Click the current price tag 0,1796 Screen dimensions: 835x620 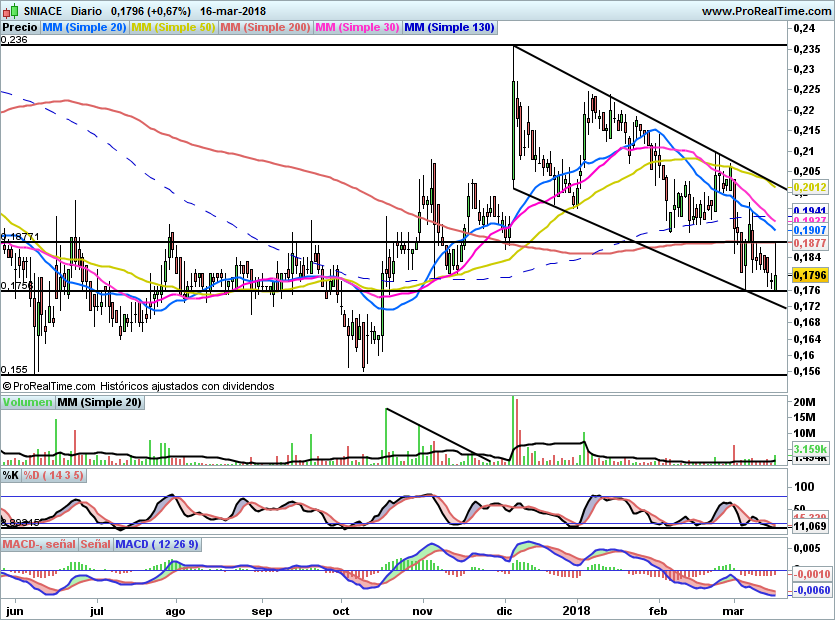[x=810, y=275]
